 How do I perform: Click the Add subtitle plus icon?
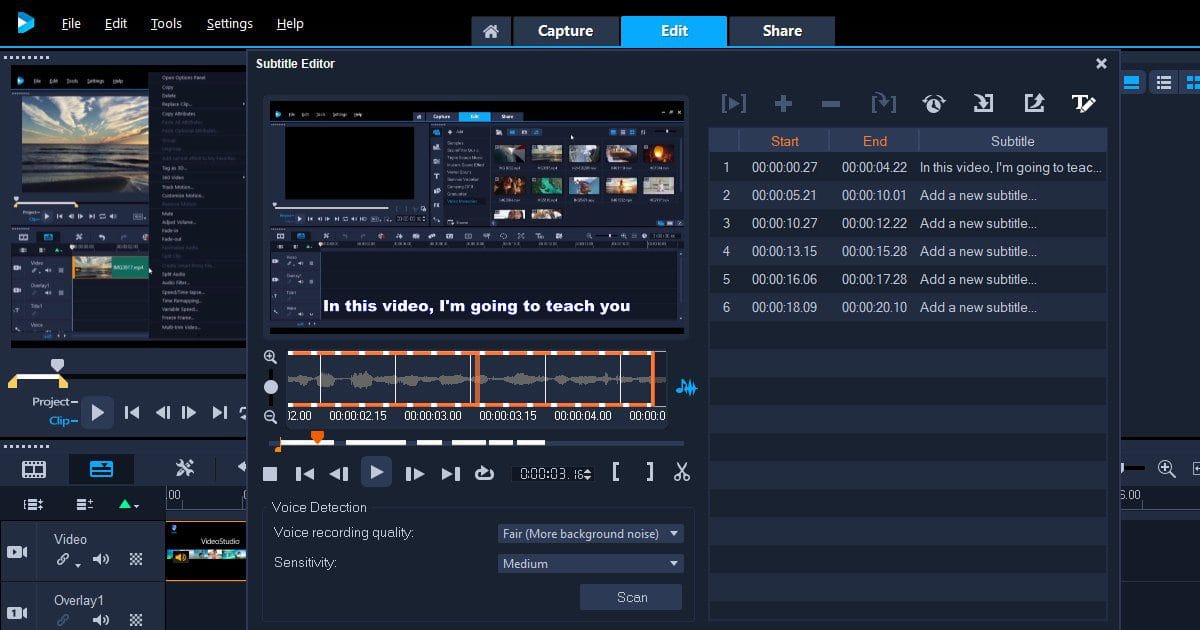783,103
